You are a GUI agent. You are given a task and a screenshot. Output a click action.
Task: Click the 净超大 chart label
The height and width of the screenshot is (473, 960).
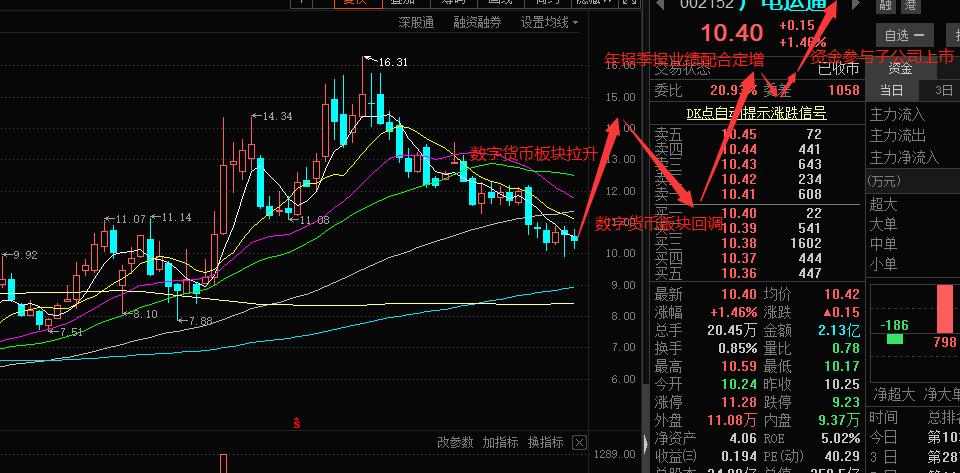tap(894, 395)
